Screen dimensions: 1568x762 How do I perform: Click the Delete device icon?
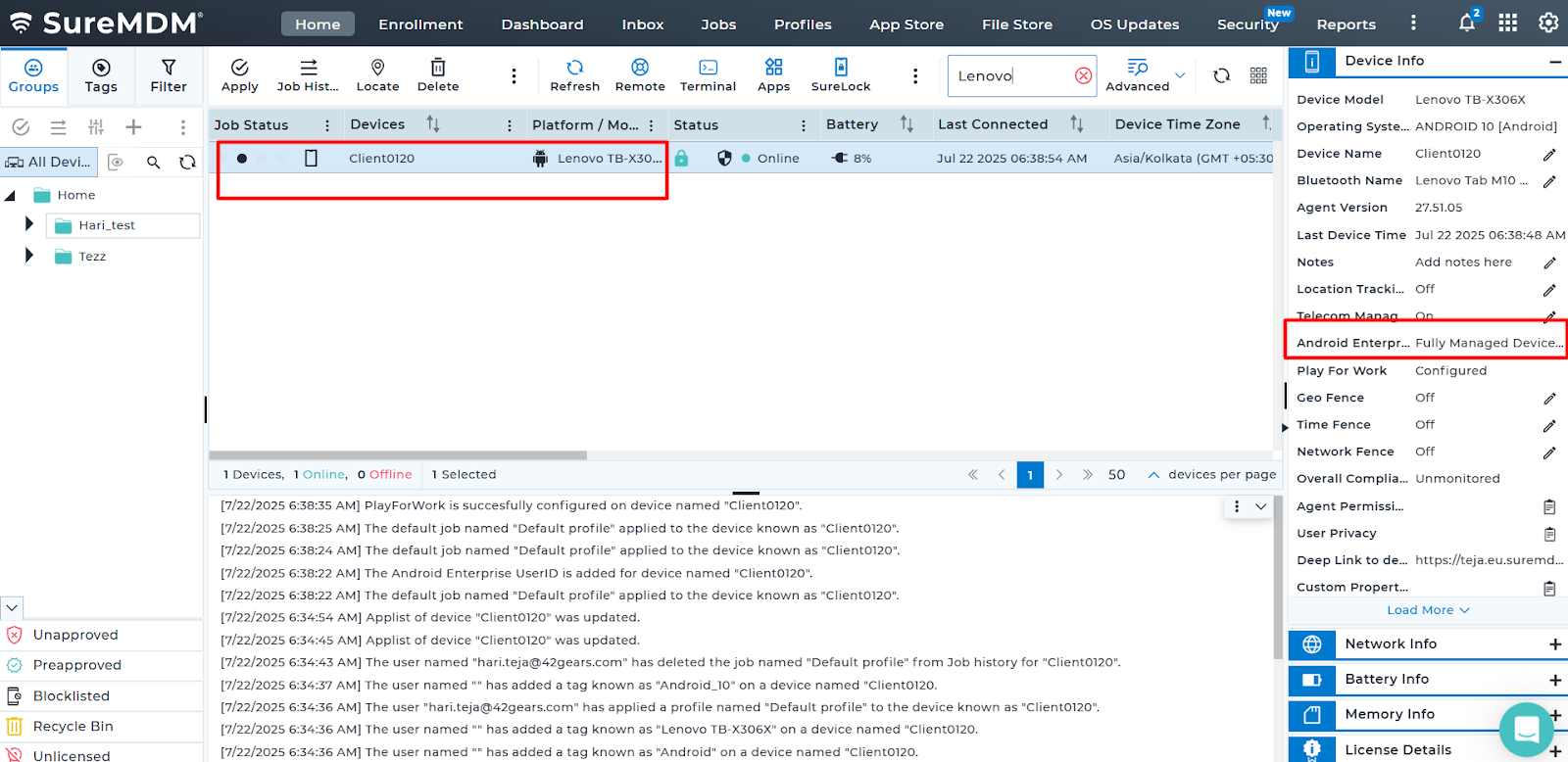coord(438,74)
